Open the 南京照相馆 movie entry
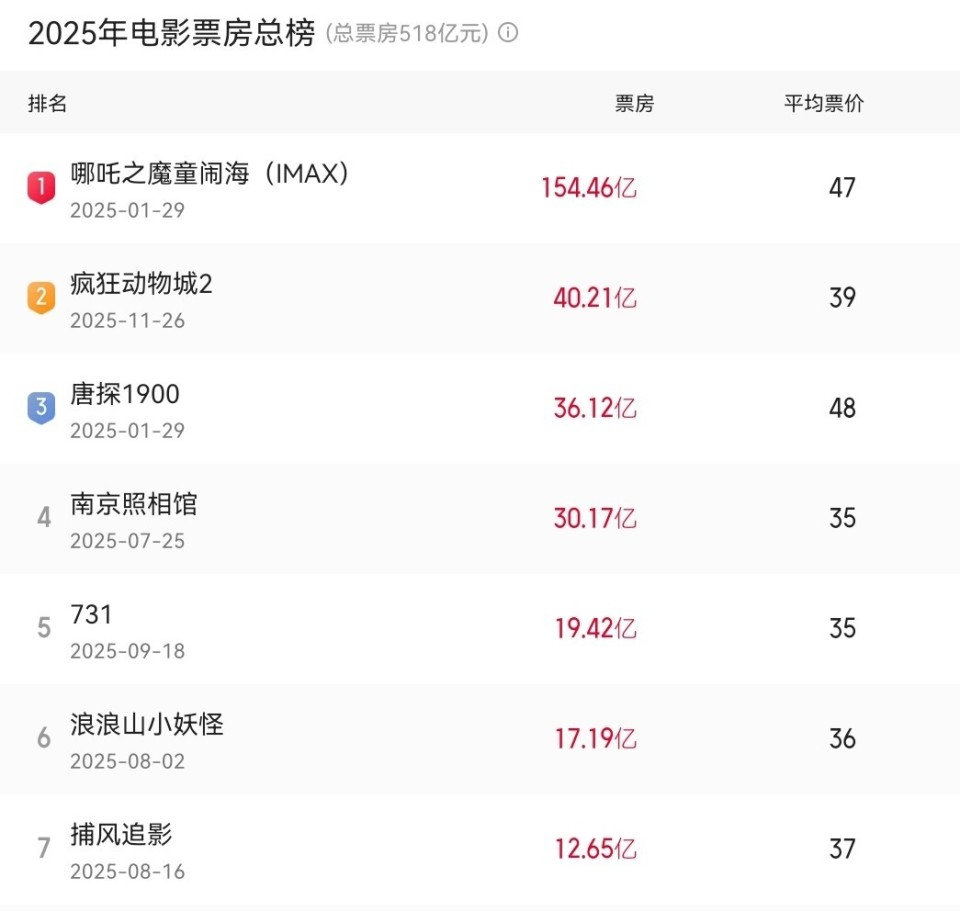The width and height of the screenshot is (960, 911). coord(134,506)
